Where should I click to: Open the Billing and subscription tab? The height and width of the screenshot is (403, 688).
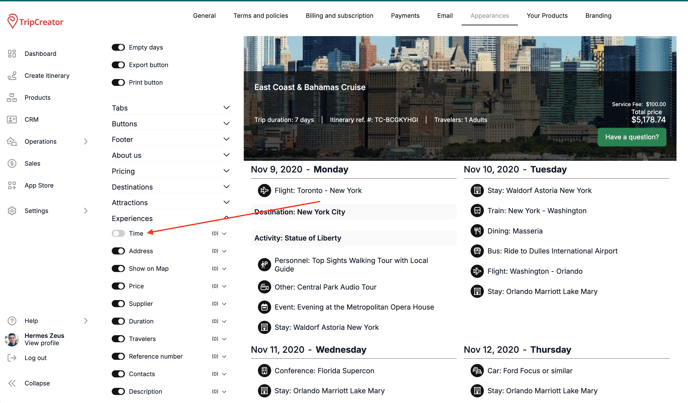pyautogui.click(x=339, y=16)
